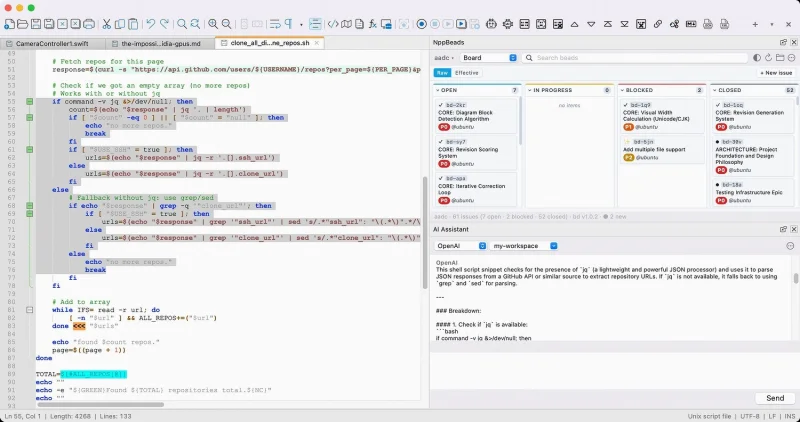
Task: Close the clone_all_di..ne_repos.sh tab
Action: click(x=317, y=43)
